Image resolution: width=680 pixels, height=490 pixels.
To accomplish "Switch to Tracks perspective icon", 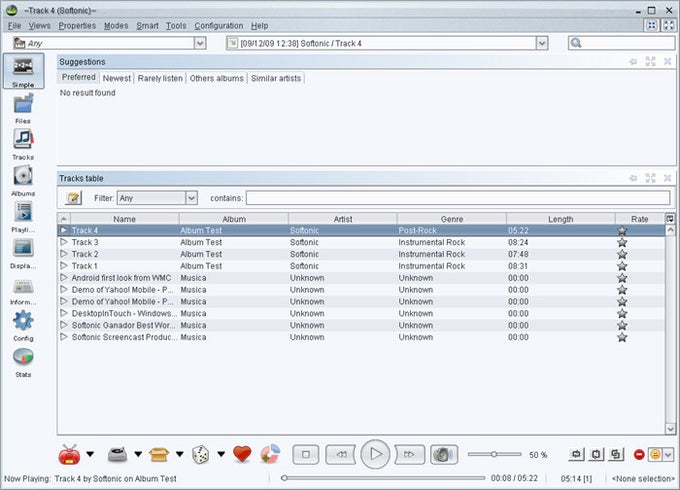I will (x=23, y=140).
